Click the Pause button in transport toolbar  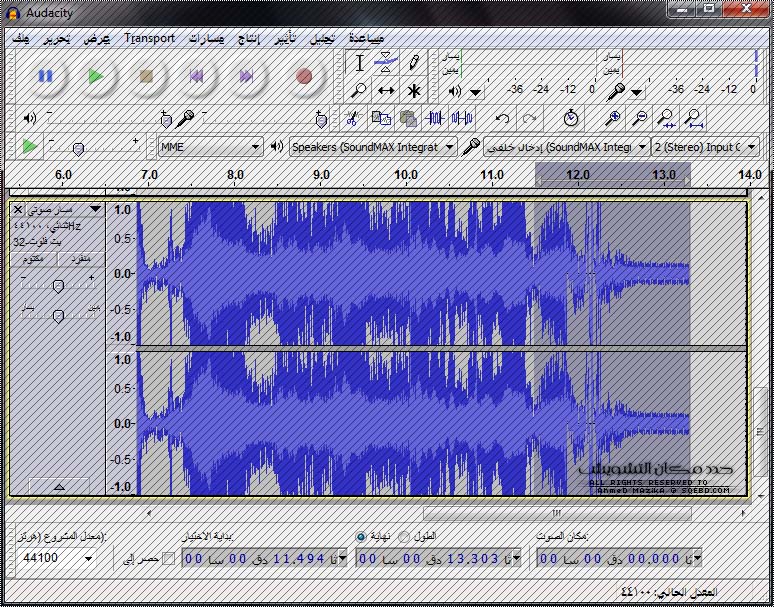tap(45, 76)
